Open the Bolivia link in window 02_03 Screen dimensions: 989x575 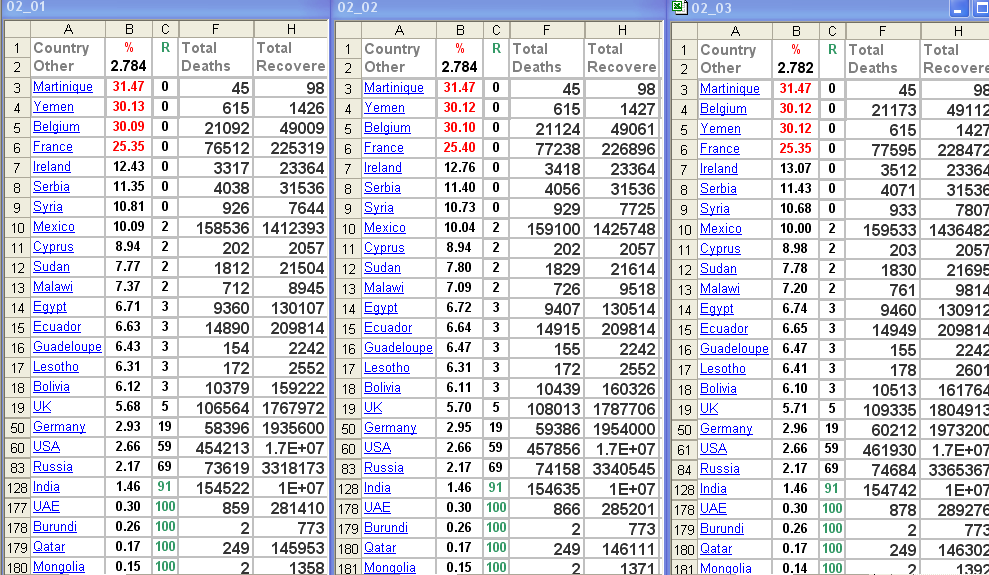[x=718, y=389]
